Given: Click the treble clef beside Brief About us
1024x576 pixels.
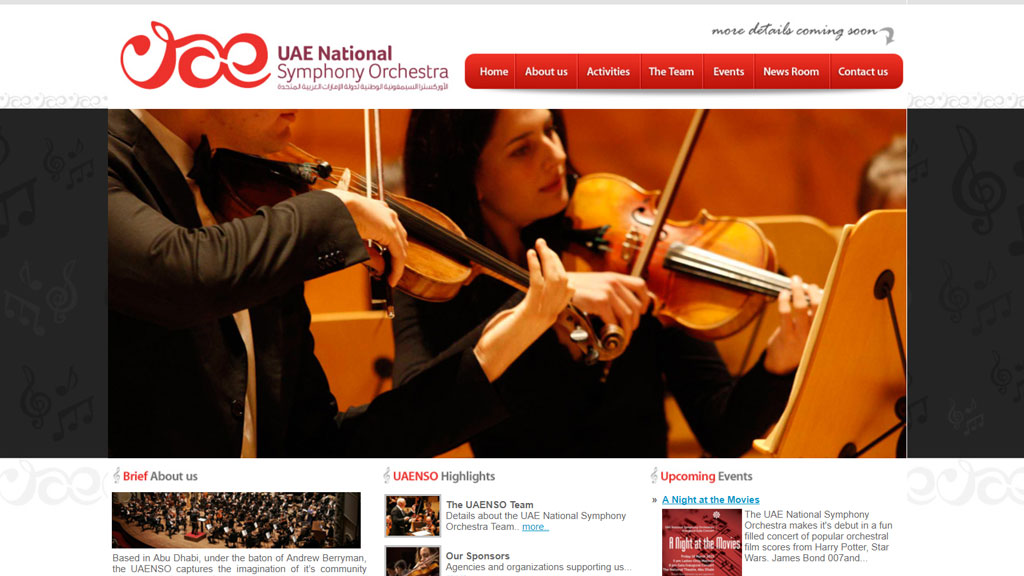Looking at the screenshot, I should click(116, 475).
